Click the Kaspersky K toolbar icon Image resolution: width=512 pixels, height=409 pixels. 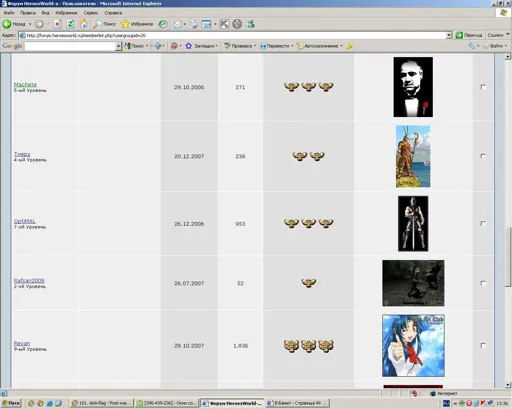[x=224, y=24]
